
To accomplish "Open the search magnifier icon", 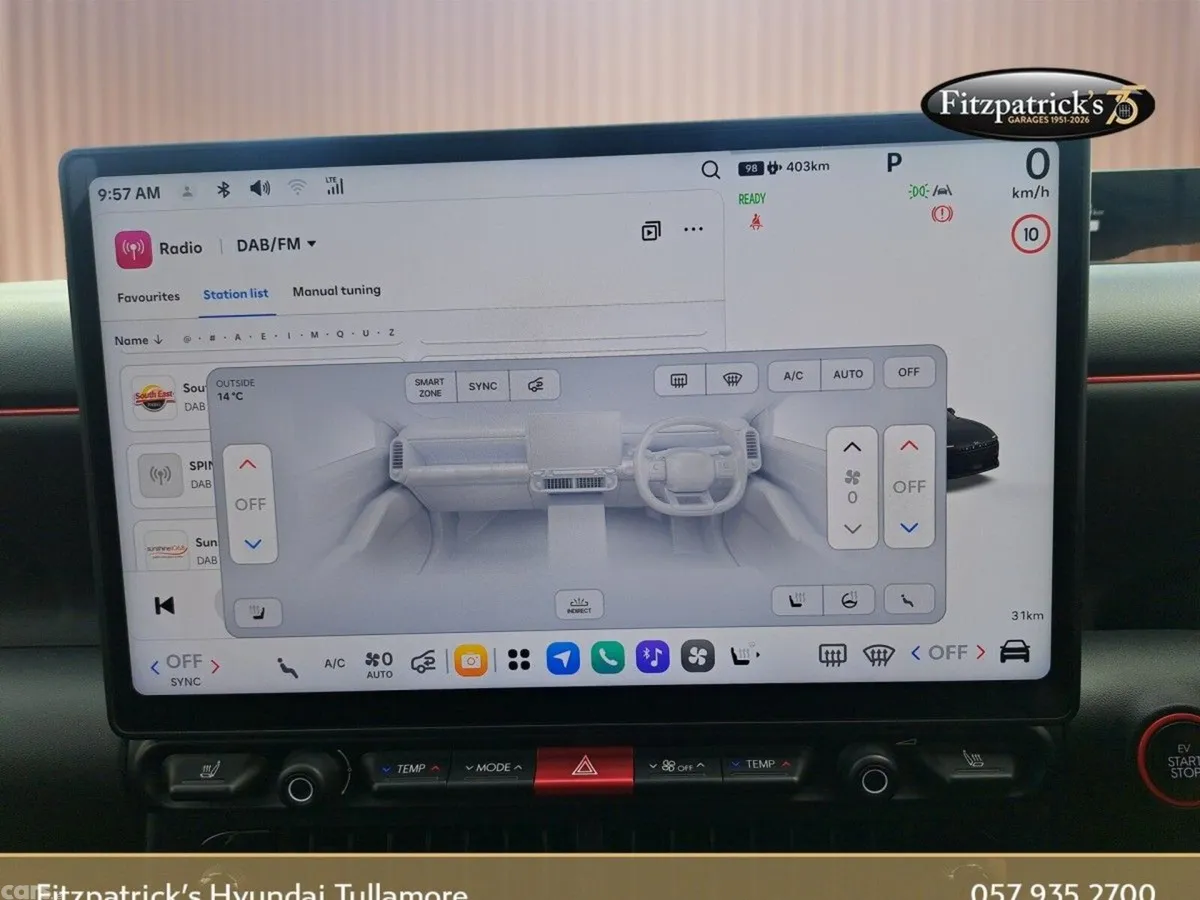I will (x=710, y=170).
